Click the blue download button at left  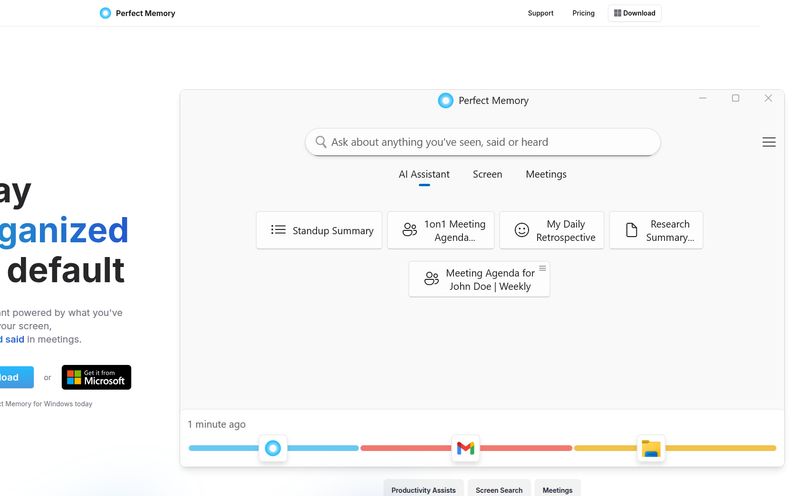point(15,377)
